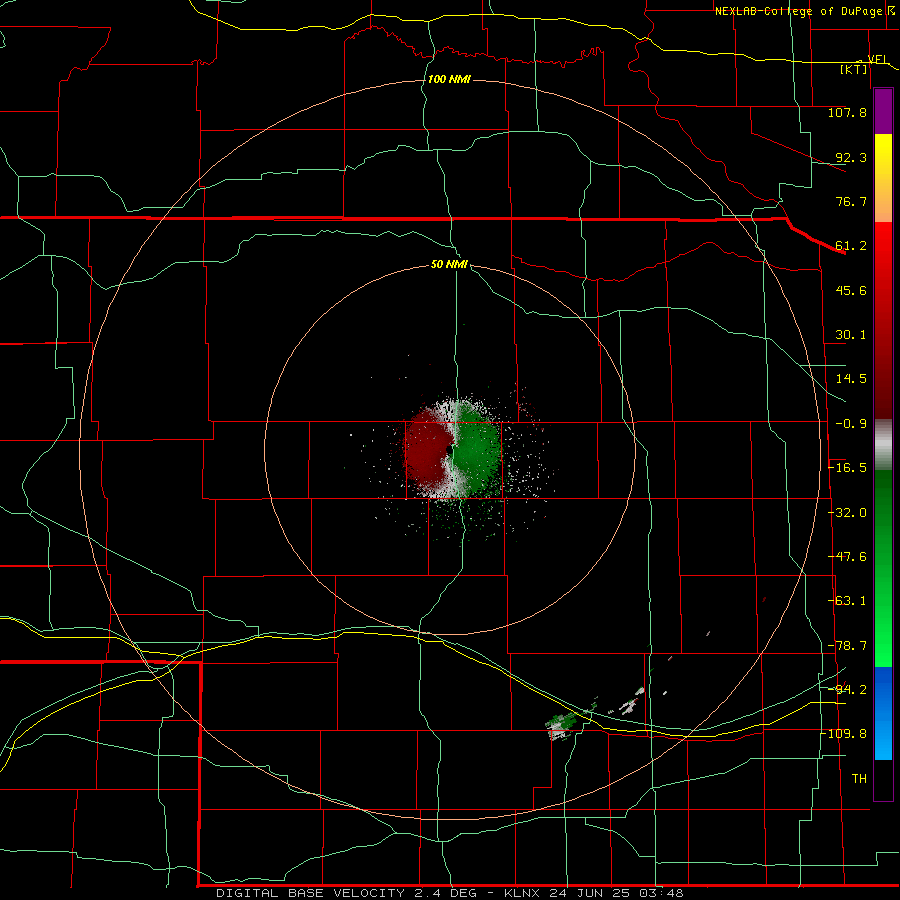Click the TH label under color bar
The image size is (900, 900).
pyautogui.click(x=859, y=779)
